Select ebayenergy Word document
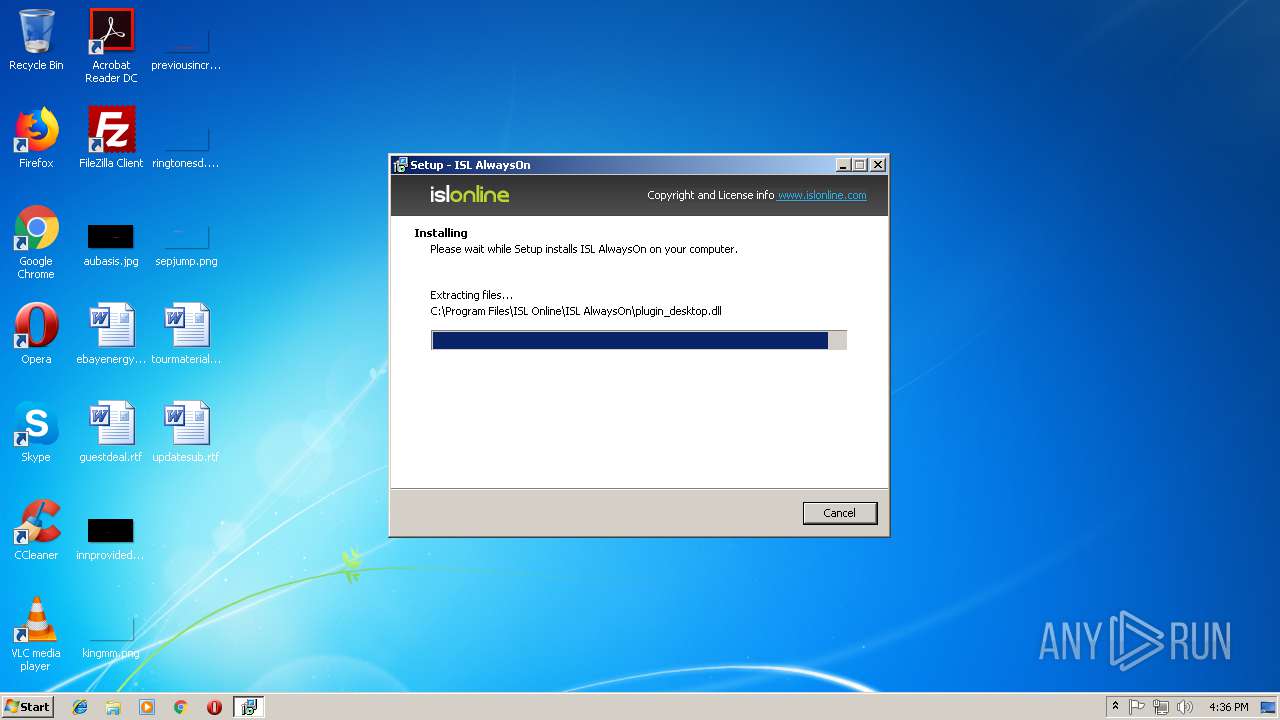This screenshot has width=1280, height=720. pos(111,334)
